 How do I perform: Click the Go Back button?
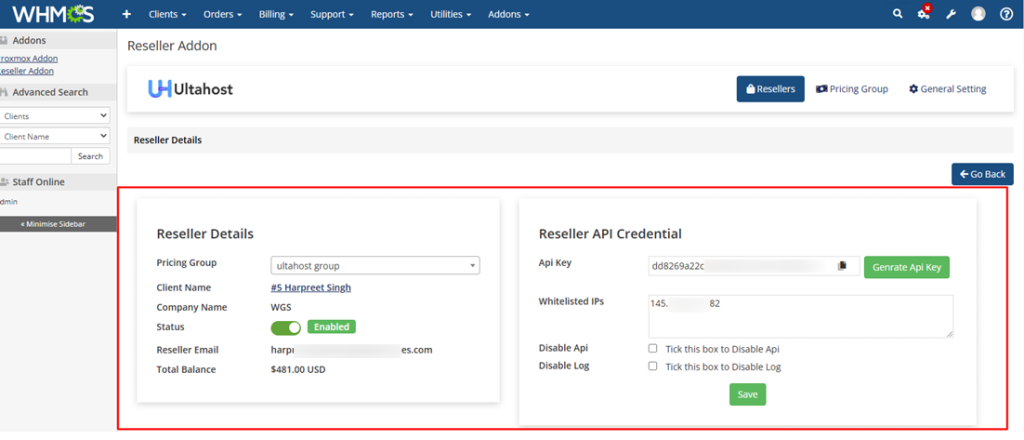pyautogui.click(x=982, y=174)
